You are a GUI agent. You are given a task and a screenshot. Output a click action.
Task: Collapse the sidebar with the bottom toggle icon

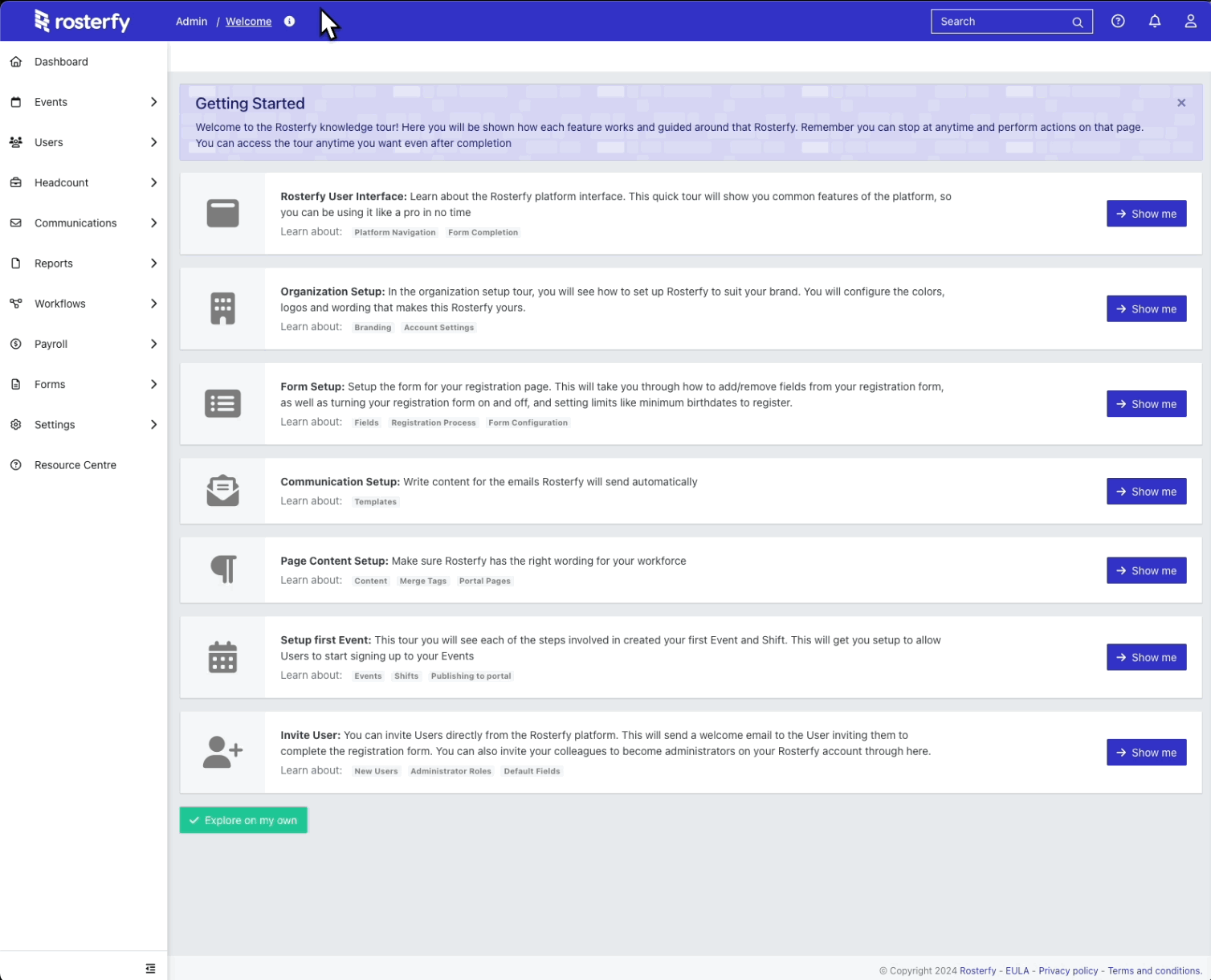[150, 969]
